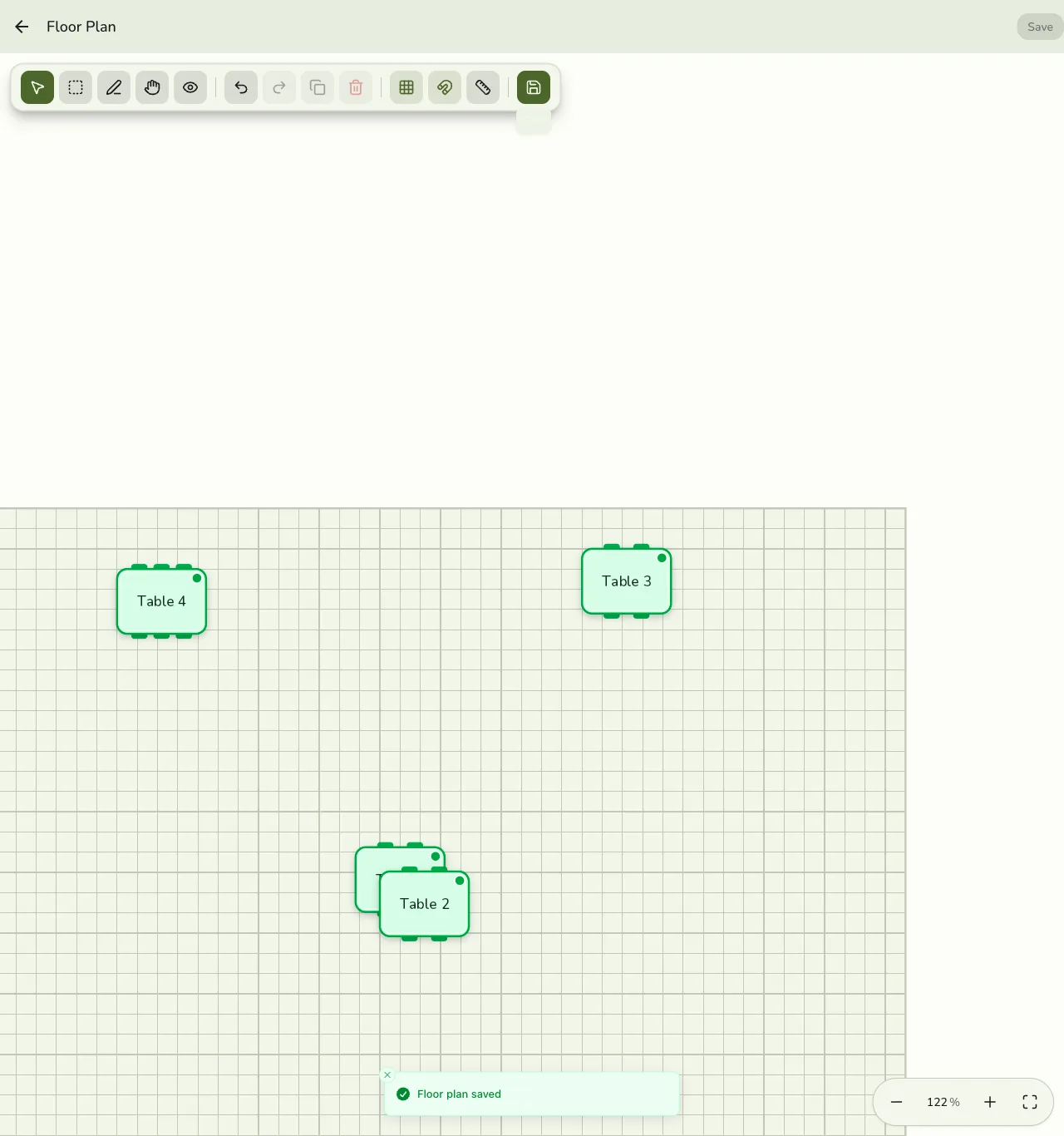The width and height of the screenshot is (1064, 1136).
Task: Zoom in with the plus button
Action: [x=990, y=1102]
